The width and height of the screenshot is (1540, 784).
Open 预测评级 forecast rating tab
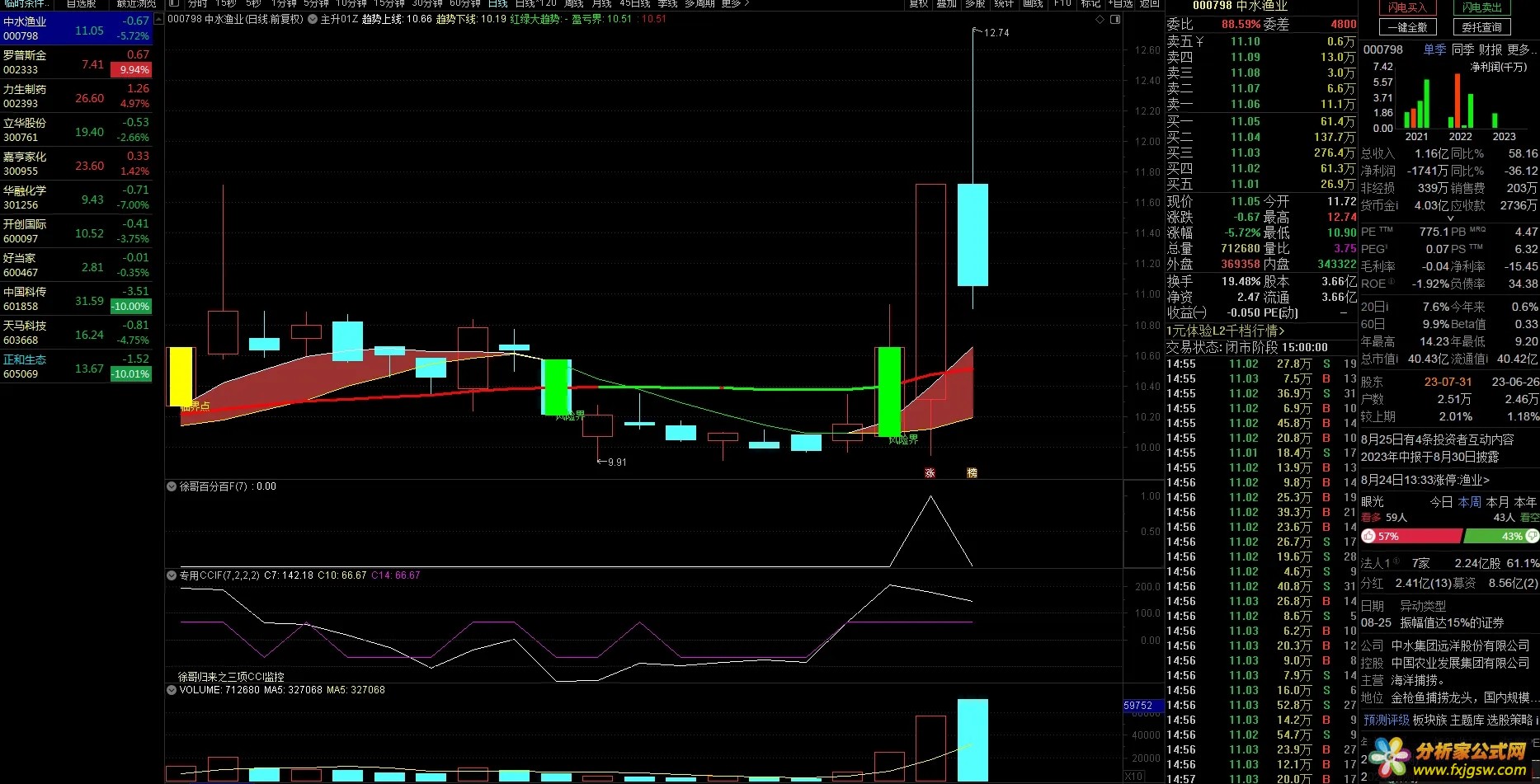click(1386, 720)
